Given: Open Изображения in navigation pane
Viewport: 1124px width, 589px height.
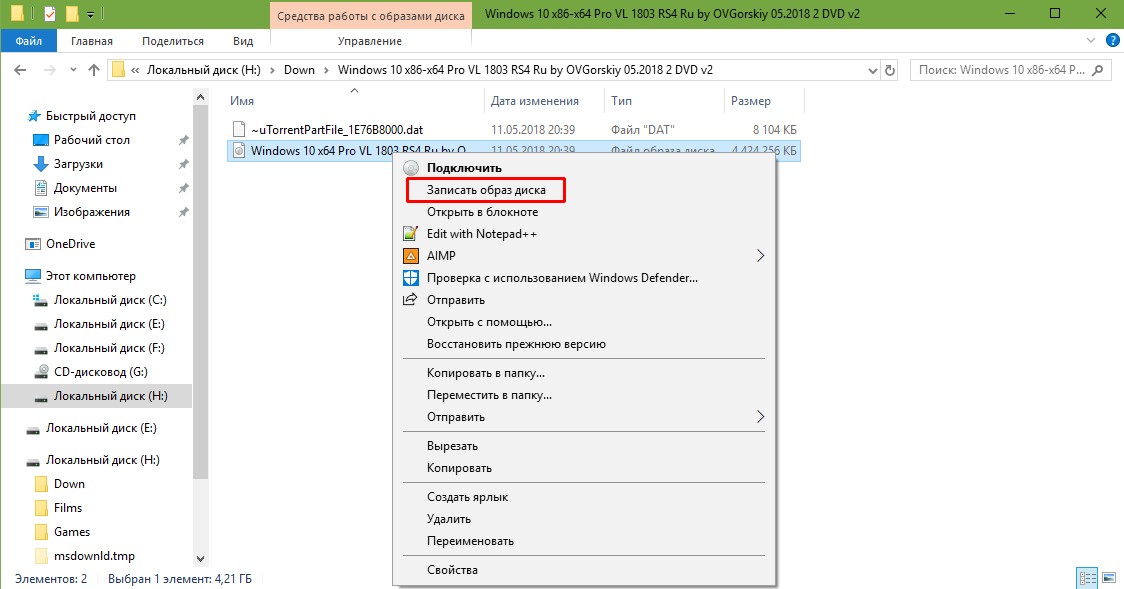Looking at the screenshot, I should pos(92,212).
